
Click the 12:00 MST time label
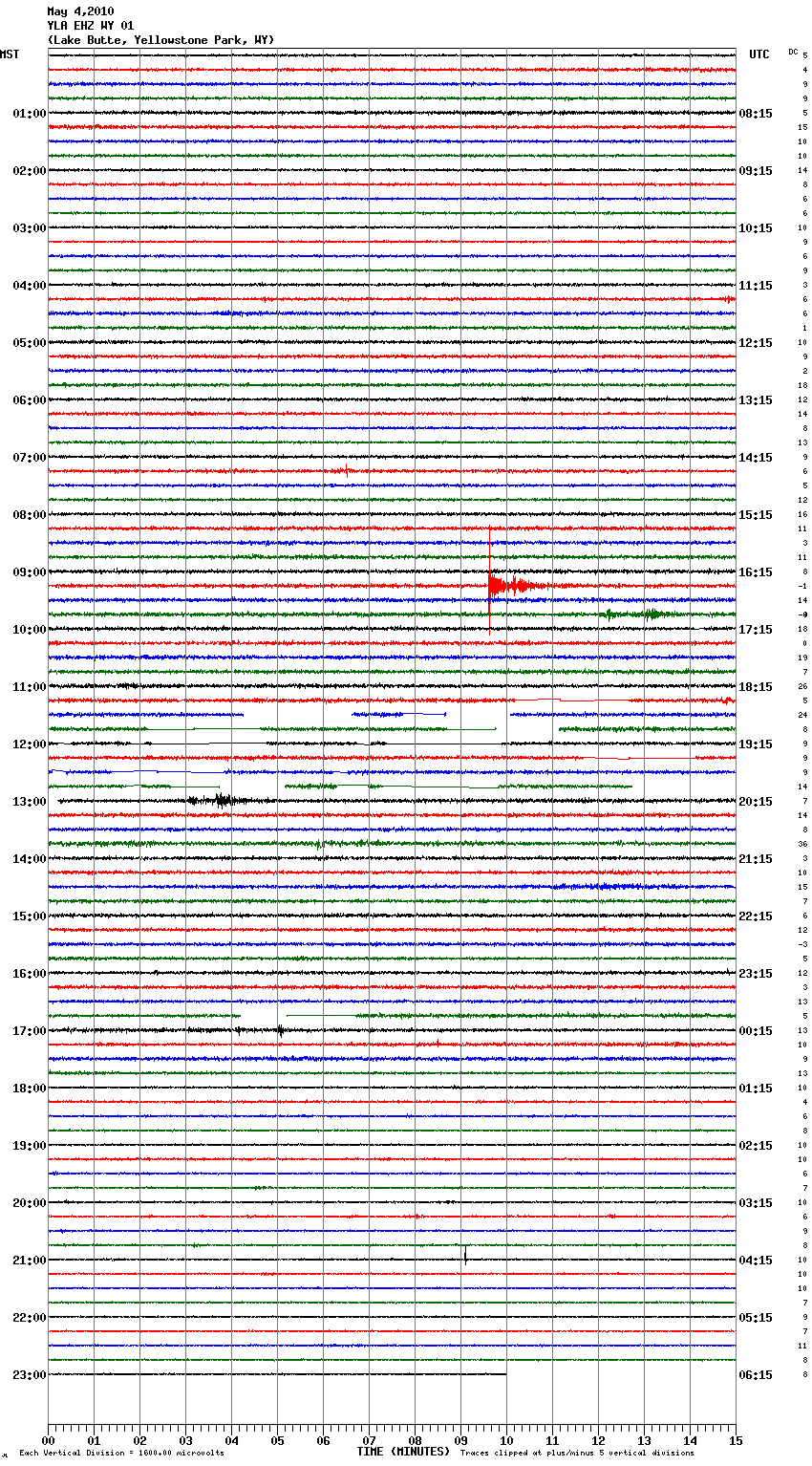[x=29, y=744]
